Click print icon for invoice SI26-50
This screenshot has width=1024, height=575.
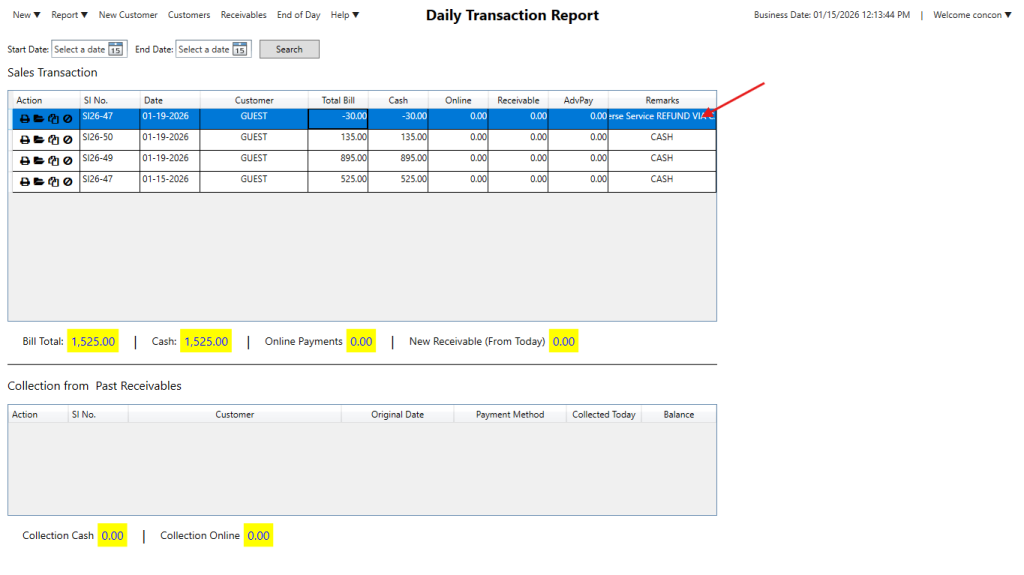(25, 139)
